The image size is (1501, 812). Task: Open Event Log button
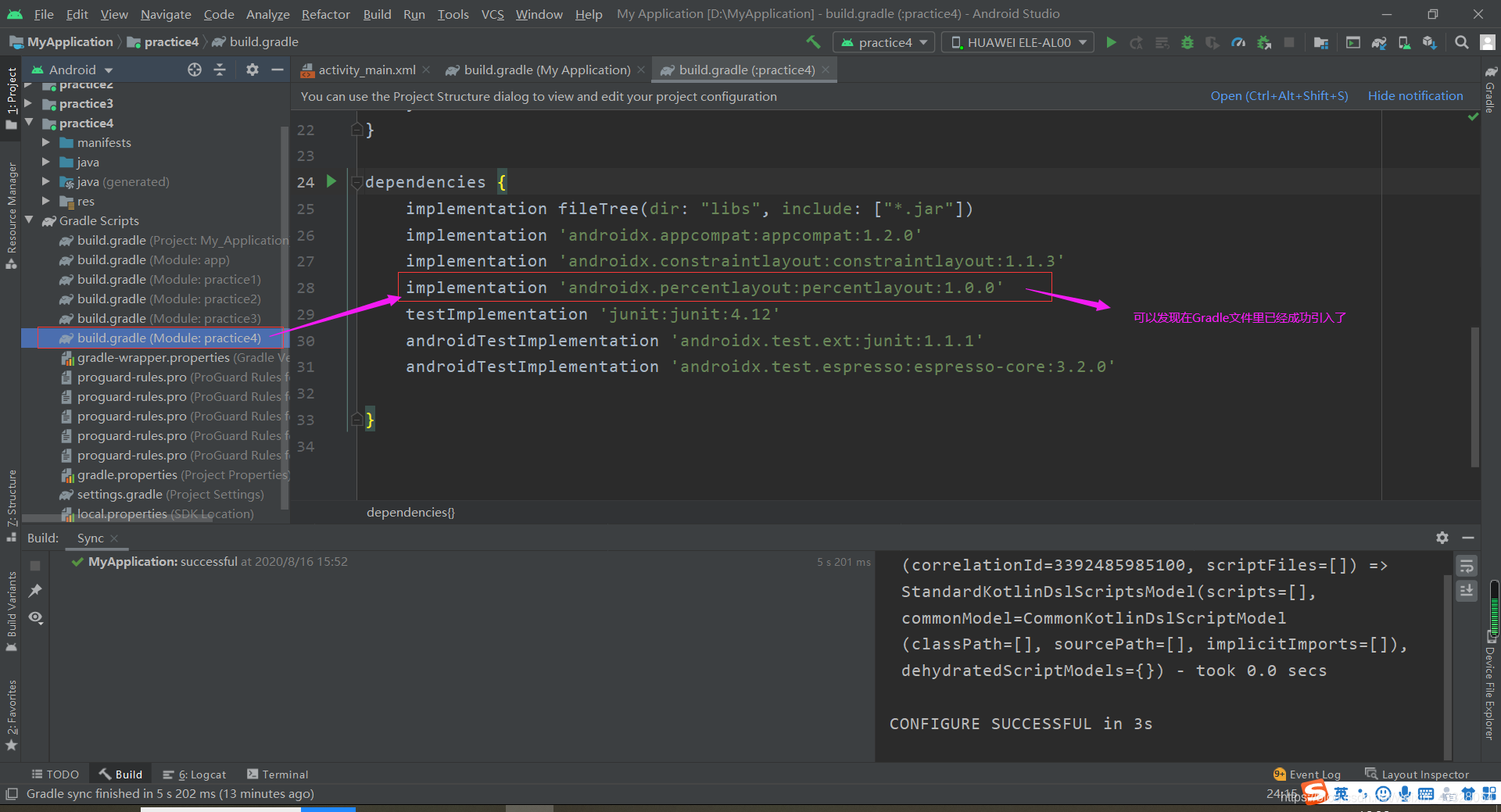(x=1307, y=774)
